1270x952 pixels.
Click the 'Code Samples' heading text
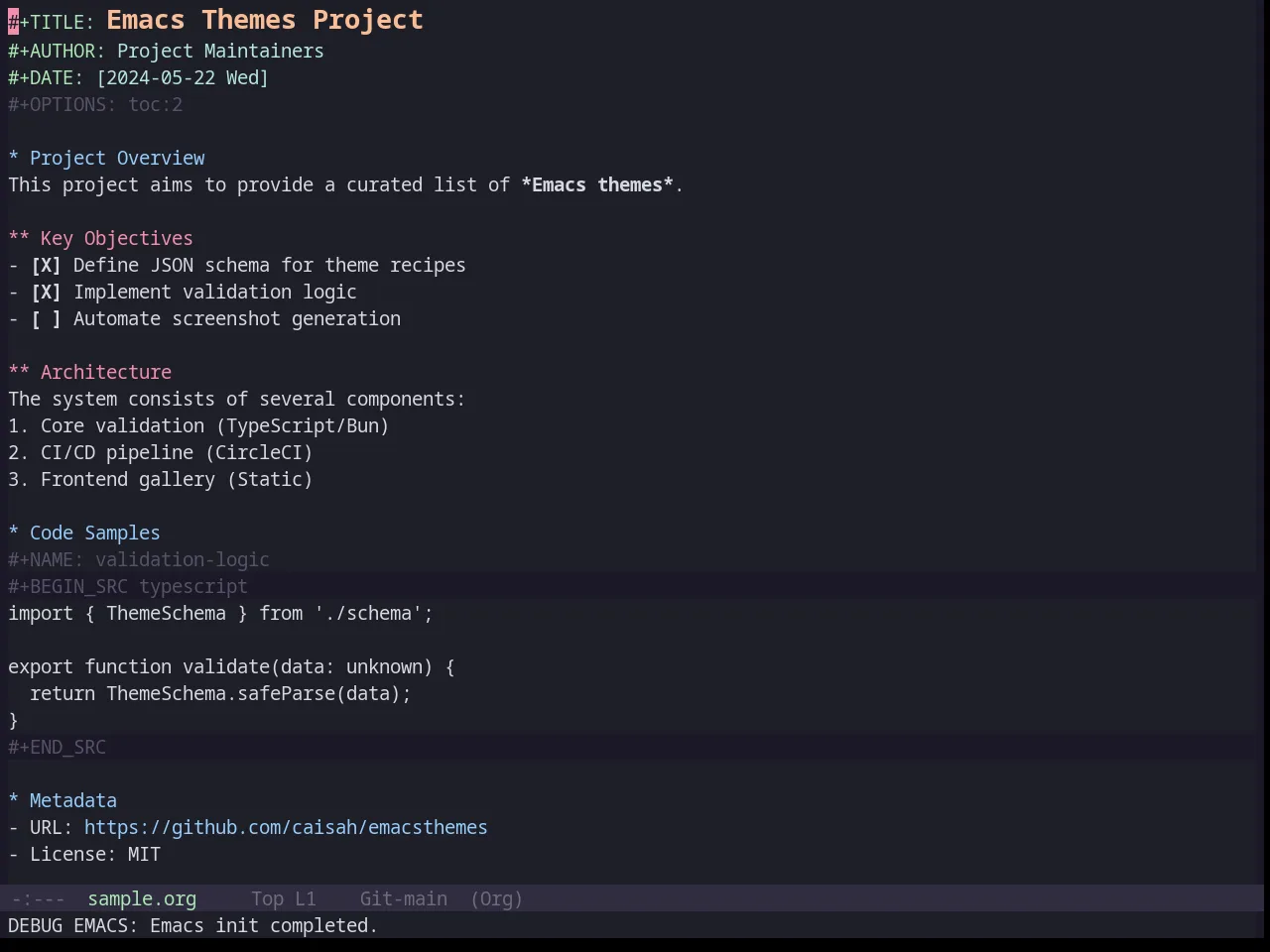tap(95, 533)
